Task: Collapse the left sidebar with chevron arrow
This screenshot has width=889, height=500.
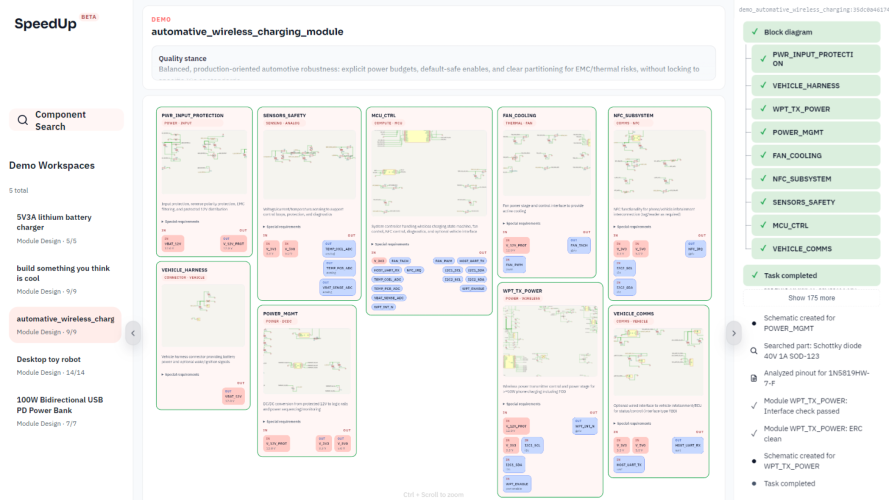Action: 134,333
